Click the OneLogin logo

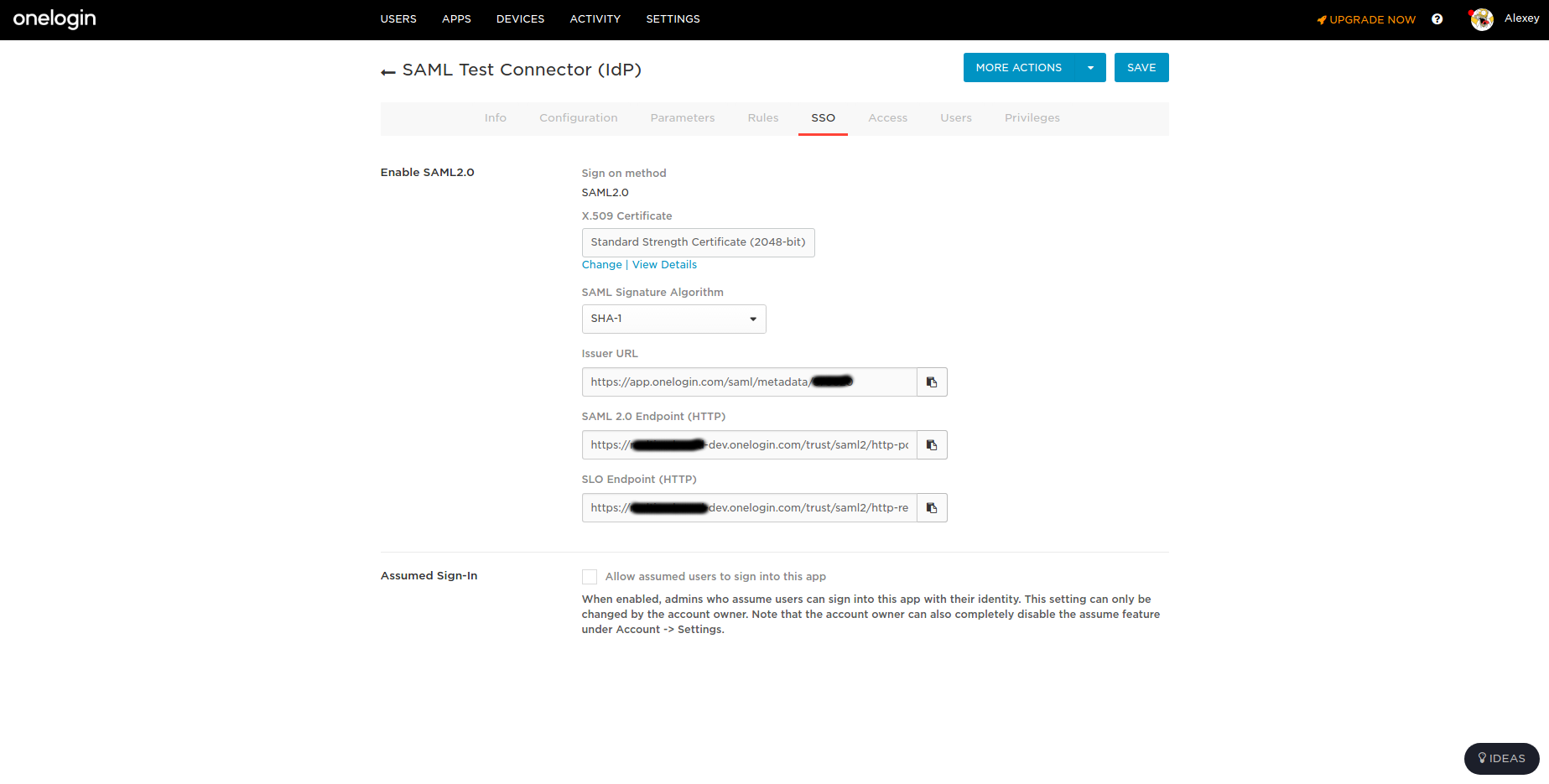(55, 18)
